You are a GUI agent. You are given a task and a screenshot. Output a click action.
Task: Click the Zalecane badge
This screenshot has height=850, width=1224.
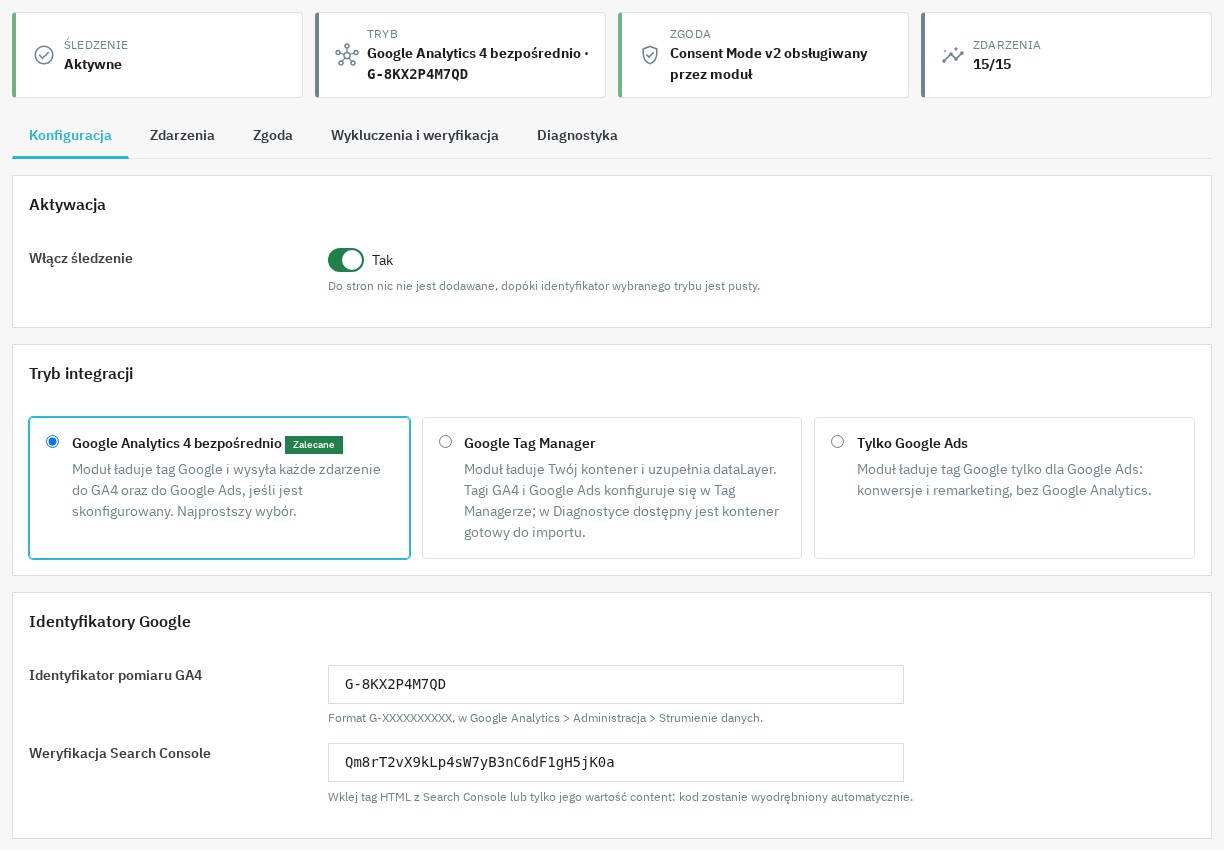pyautogui.click(x=314, y=445)
